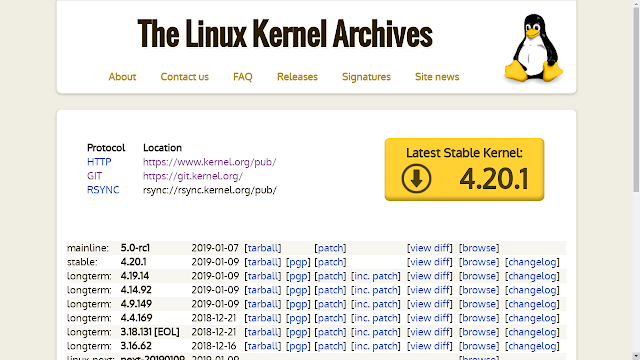This screenshot has width=640, height=360.
Task: Click the Tux penguin logo
Action: coord(534,48)
